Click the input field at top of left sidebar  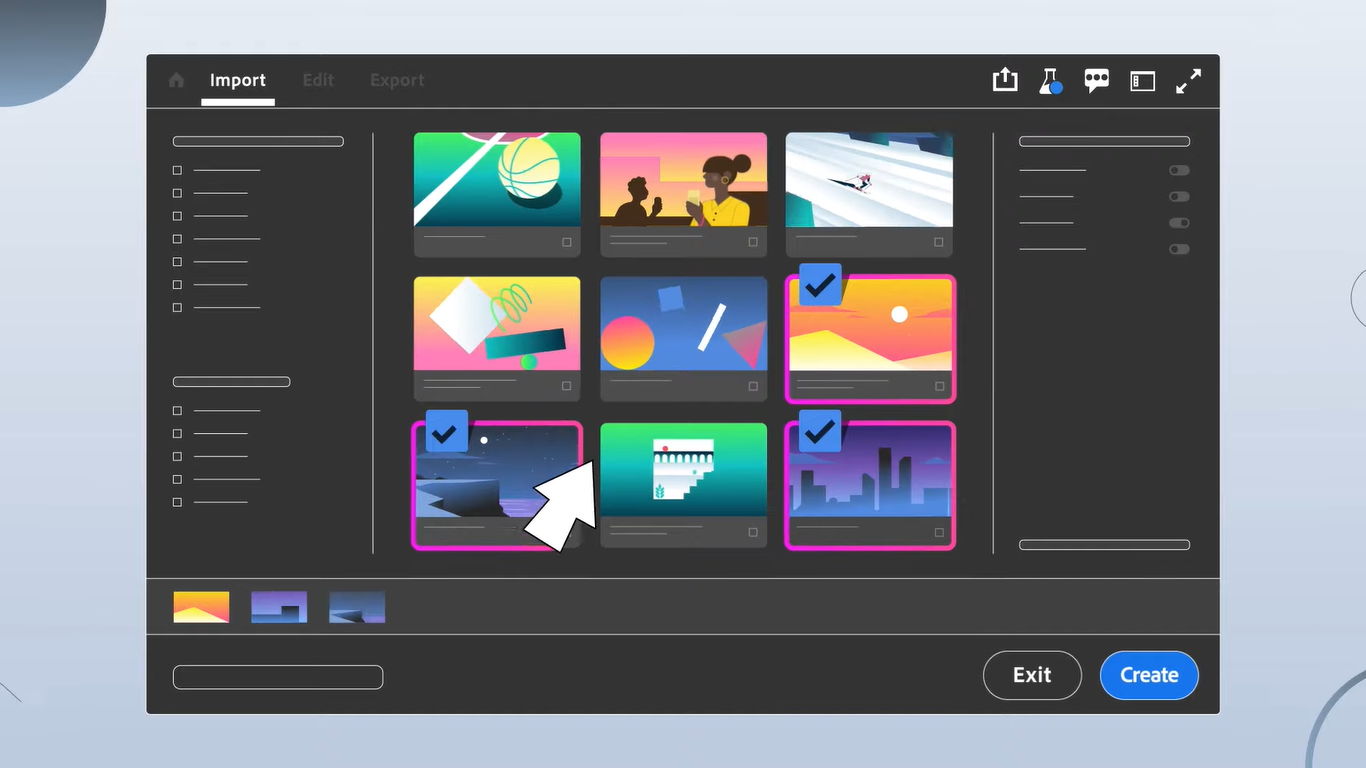pos(258,142)
